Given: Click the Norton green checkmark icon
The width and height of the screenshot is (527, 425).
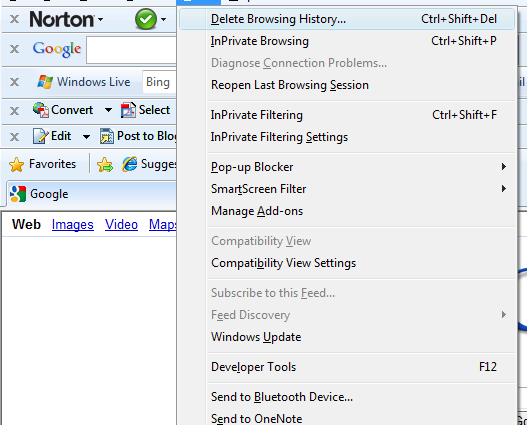Looking at the screenshot, I should 146,19.
